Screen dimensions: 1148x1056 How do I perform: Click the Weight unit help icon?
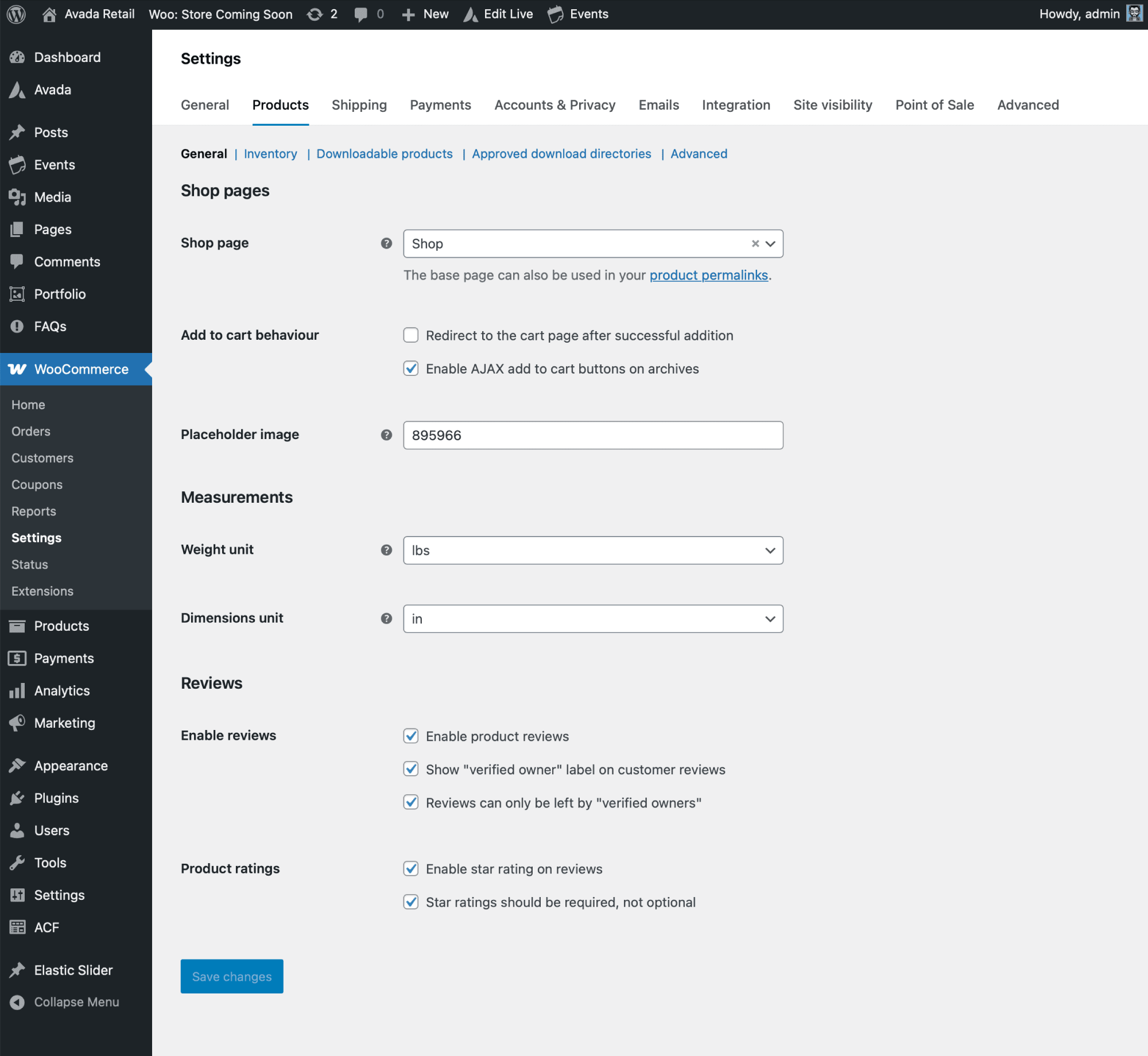(386, 550)
